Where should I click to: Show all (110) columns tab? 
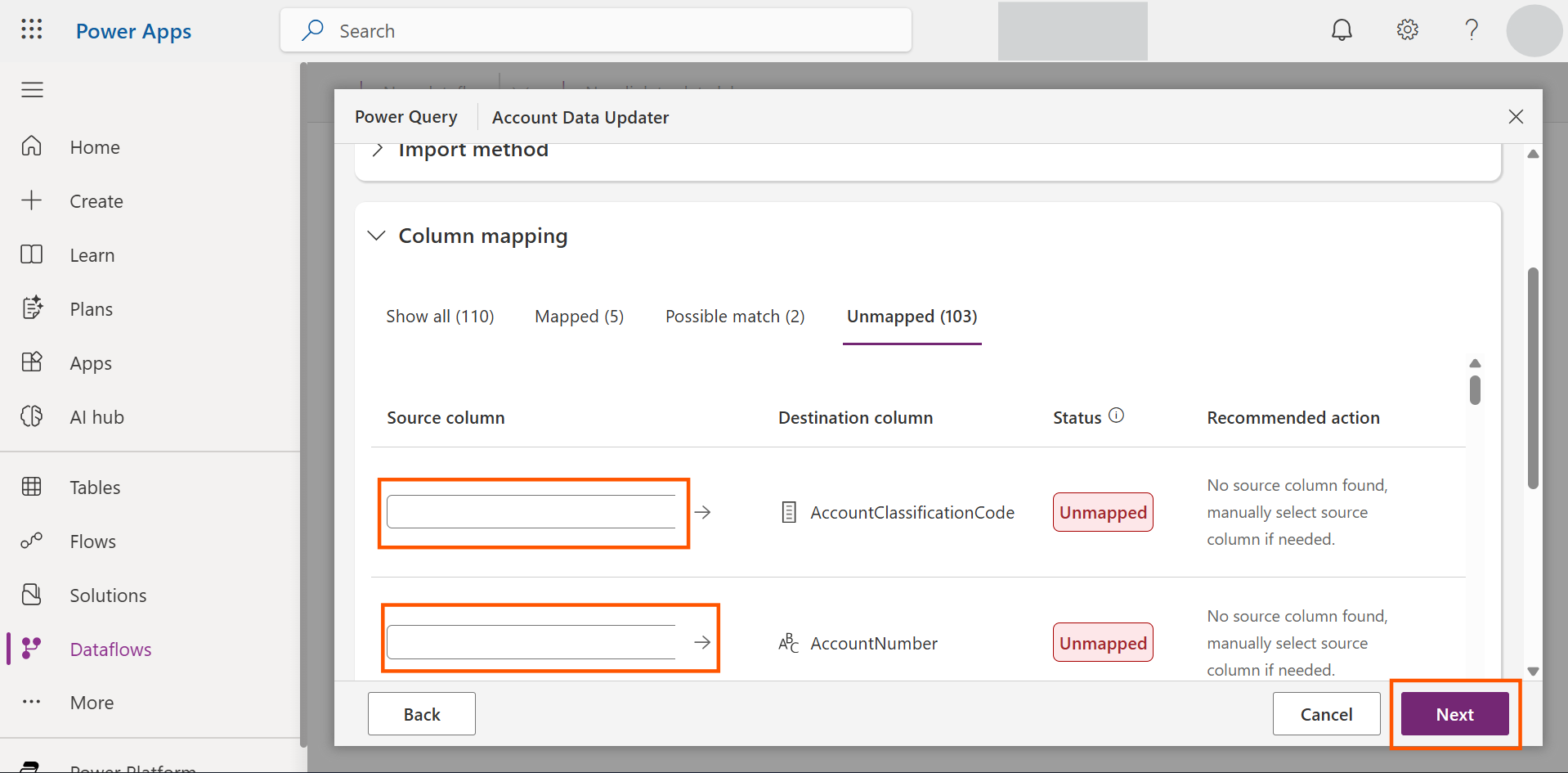[x=440, y=317]
